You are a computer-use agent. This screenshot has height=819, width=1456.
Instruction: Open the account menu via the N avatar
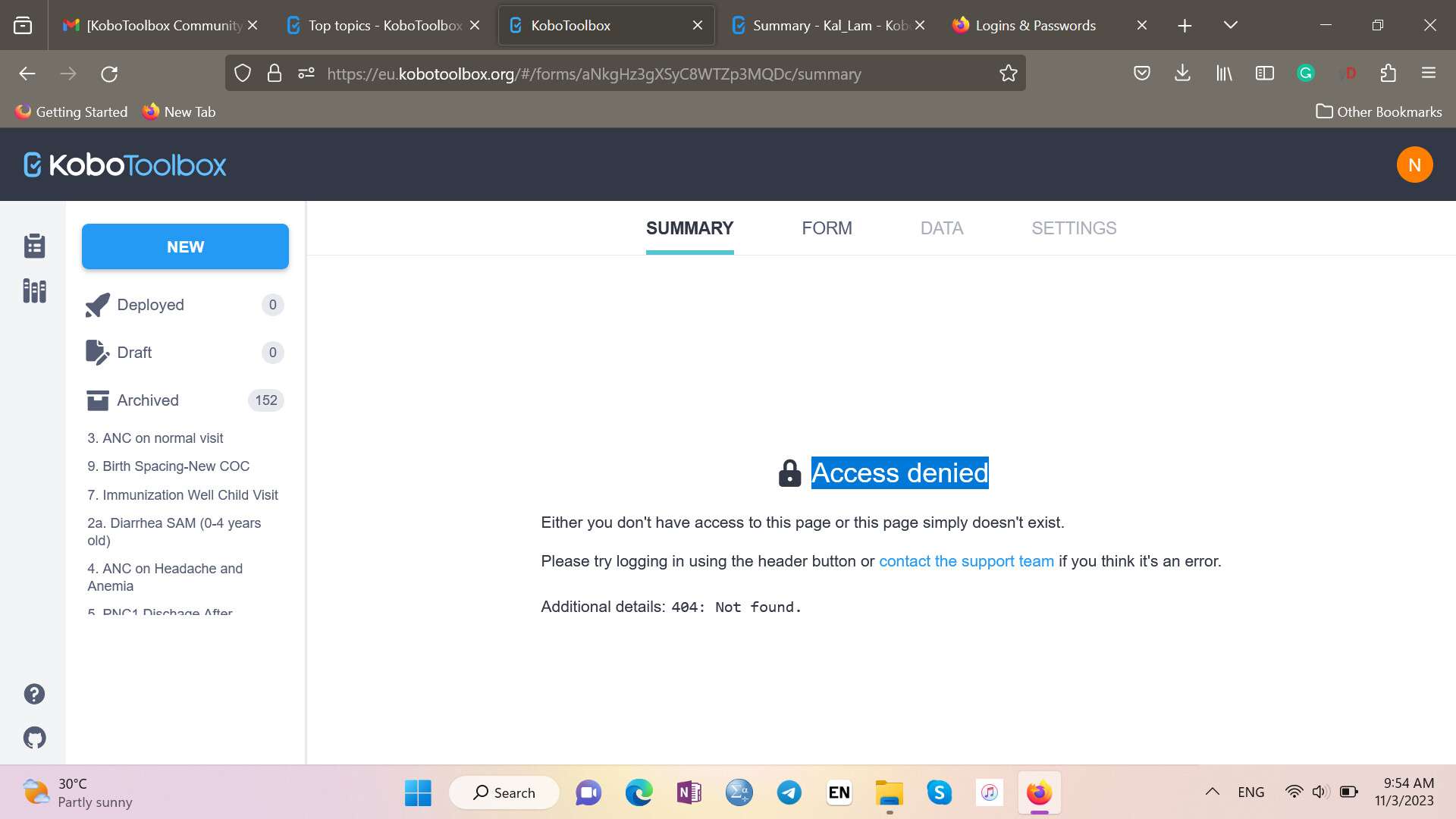1415,164
